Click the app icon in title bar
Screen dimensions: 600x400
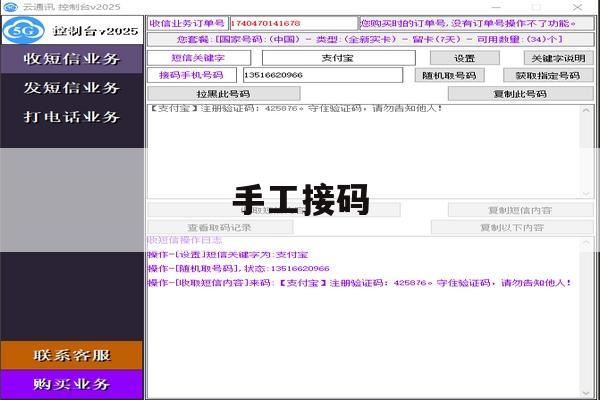(x=10, y=7)
